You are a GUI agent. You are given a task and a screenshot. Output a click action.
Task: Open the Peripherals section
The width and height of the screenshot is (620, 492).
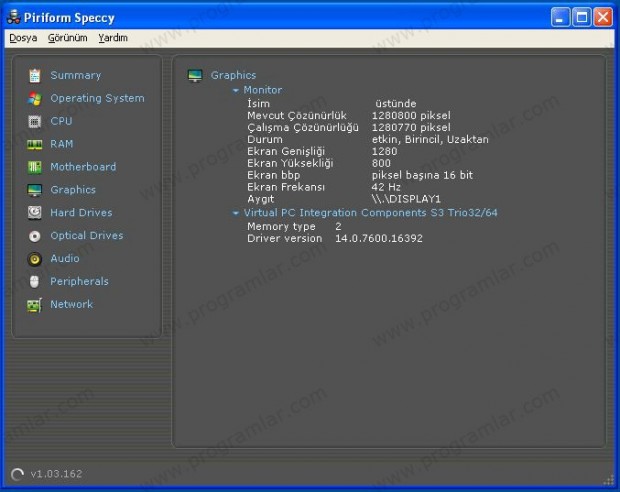pyautogui.click(x=79, y=282)
